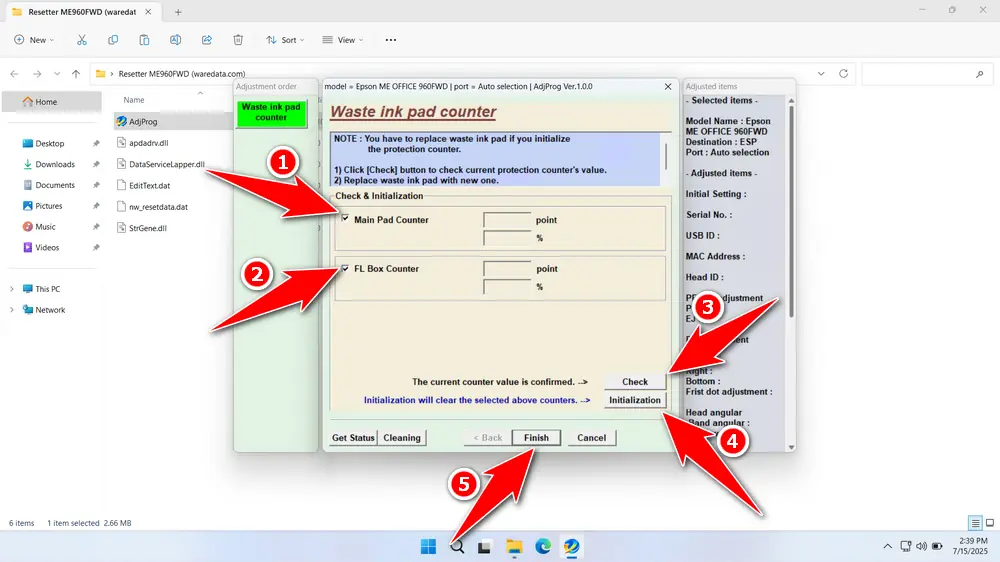Select Downloads in the navigation pane
Image resolution: width=1000 pixels, height=562 pixels.
point(55,164)
